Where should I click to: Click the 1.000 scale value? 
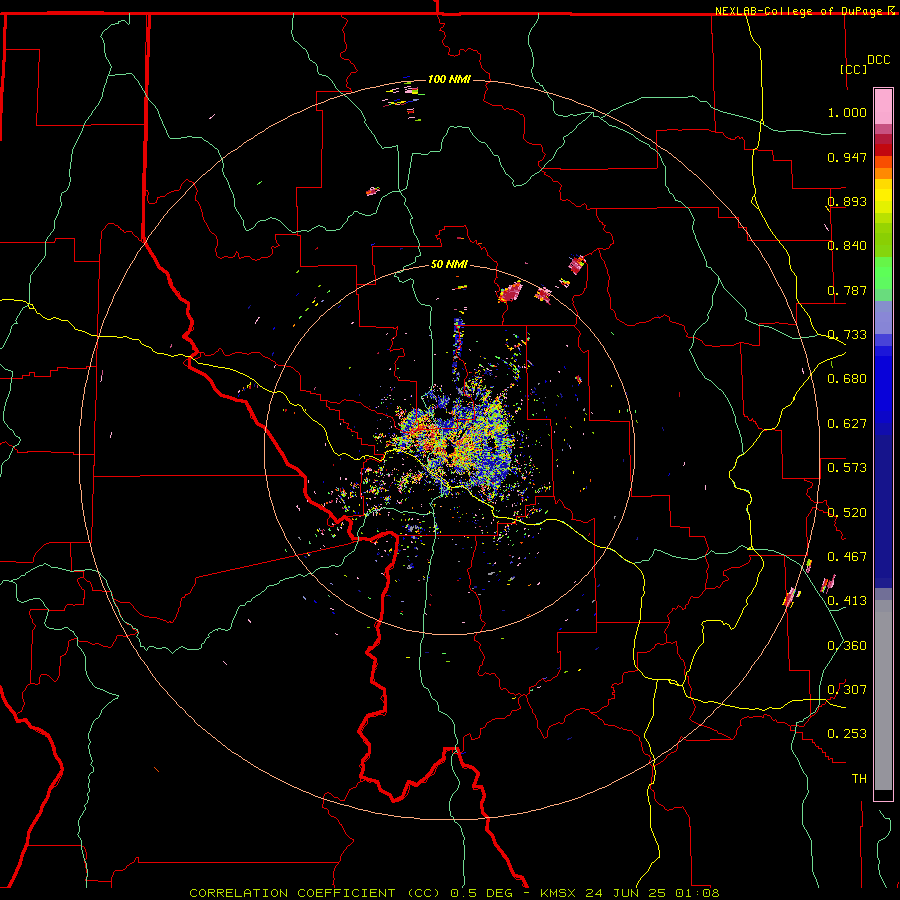click(x=847, y=112)
